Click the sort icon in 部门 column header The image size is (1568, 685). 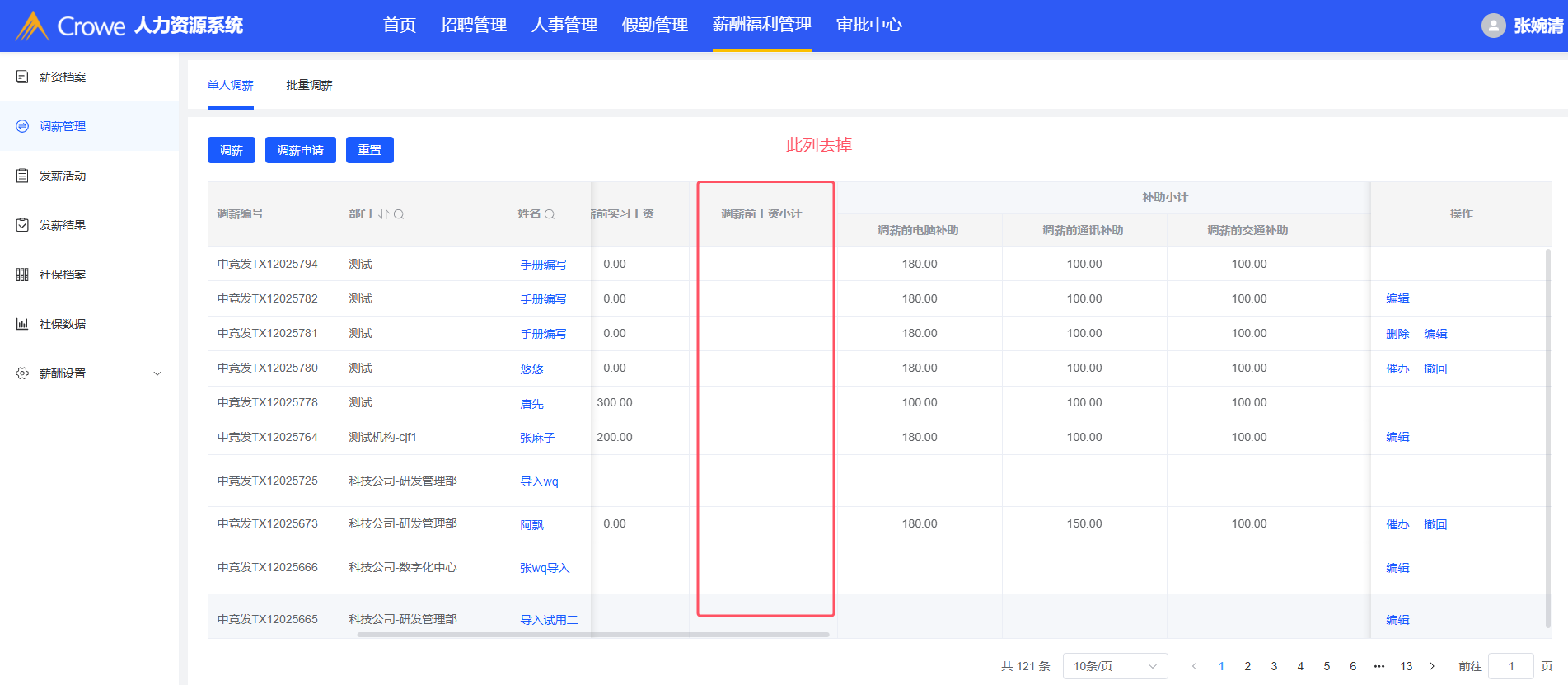tap(383, 214)
